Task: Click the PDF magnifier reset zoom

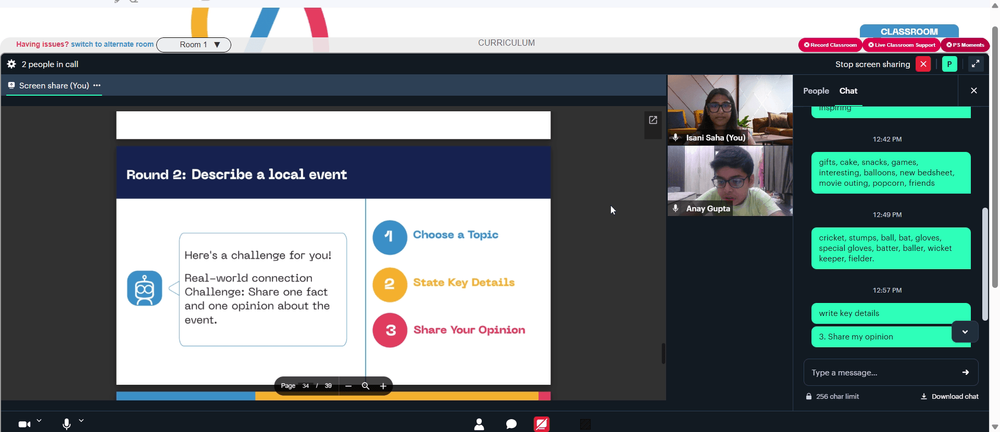Action: click(365, 386)
